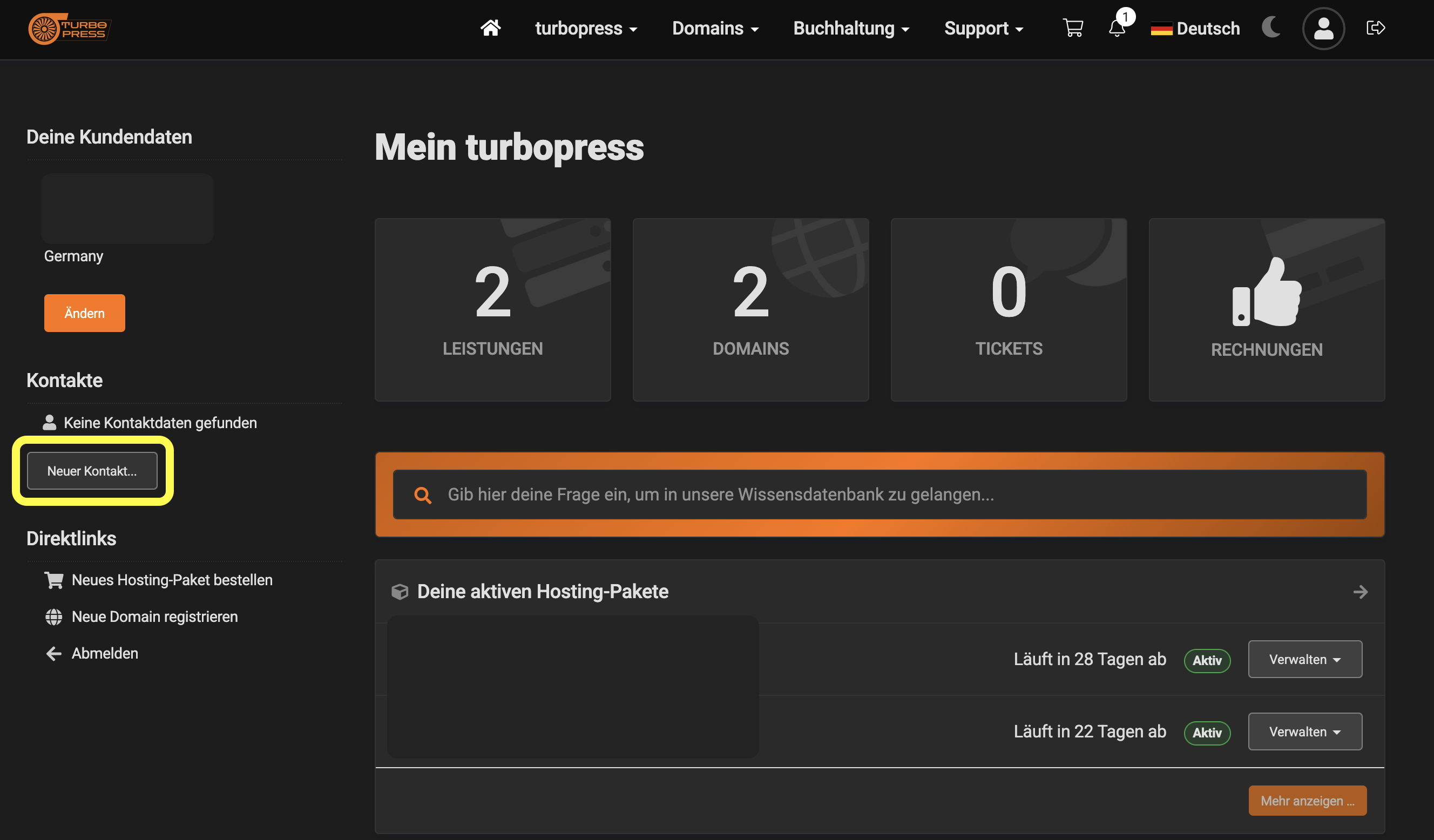Click Neue Domain registrieren link
The height and width of the screenshot is (840, 1434).
[154, 617]
